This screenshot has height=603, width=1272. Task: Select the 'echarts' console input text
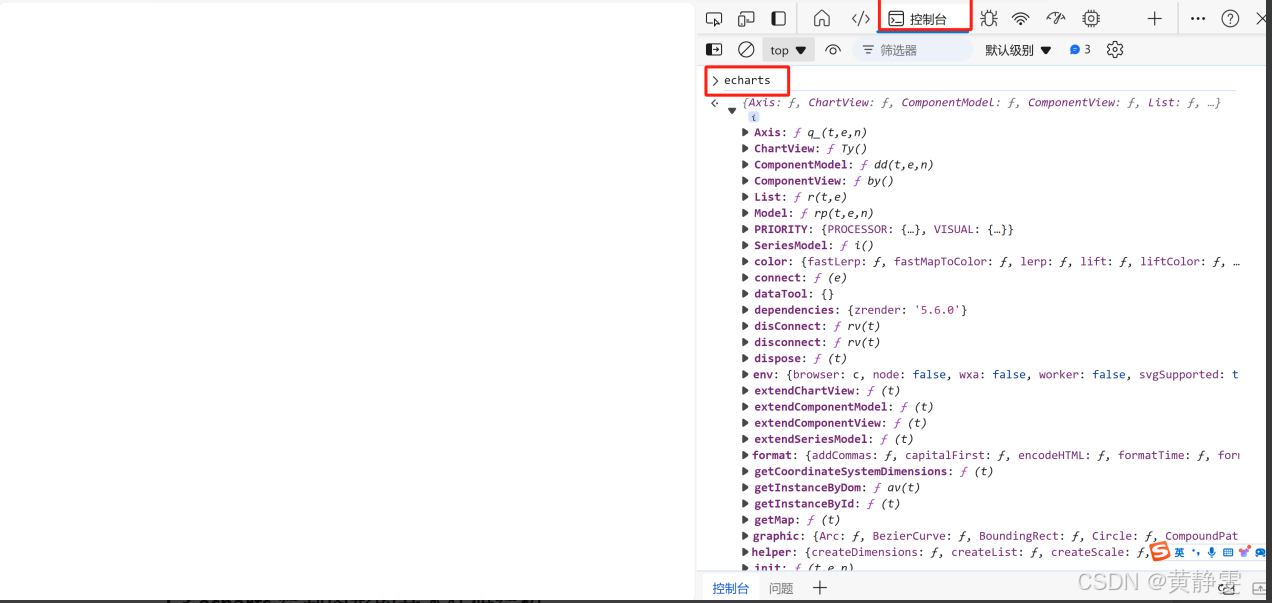[x=747, y=80]
